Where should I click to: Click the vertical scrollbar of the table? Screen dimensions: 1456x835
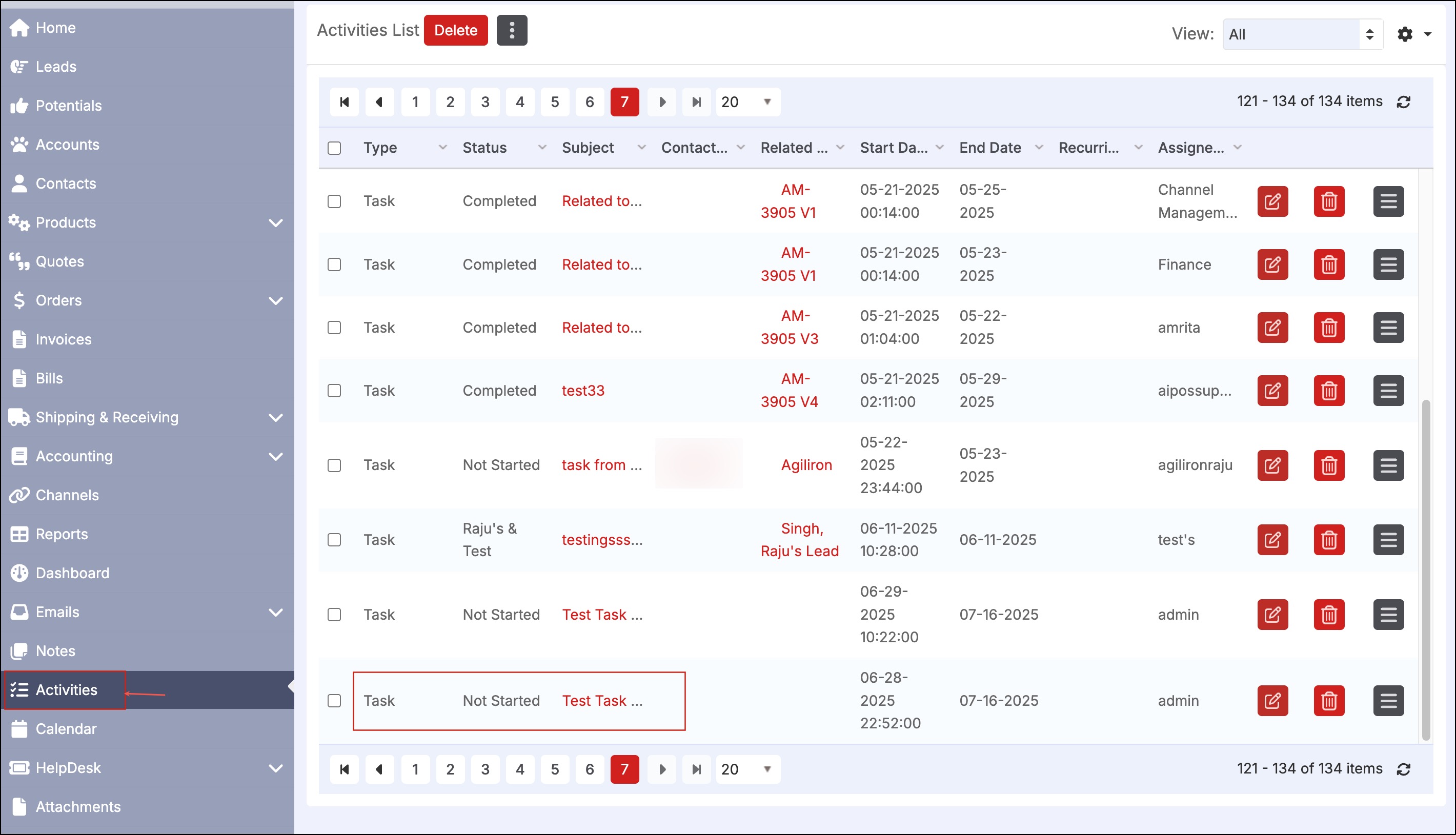[1426, 570]
